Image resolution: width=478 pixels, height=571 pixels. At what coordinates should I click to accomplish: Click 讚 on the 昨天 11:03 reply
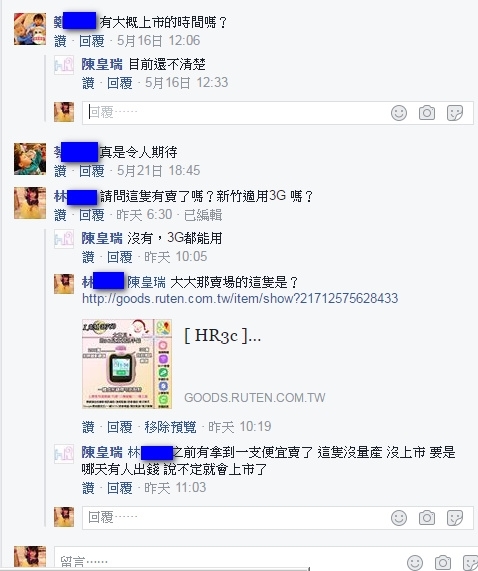tap(88, 488)
